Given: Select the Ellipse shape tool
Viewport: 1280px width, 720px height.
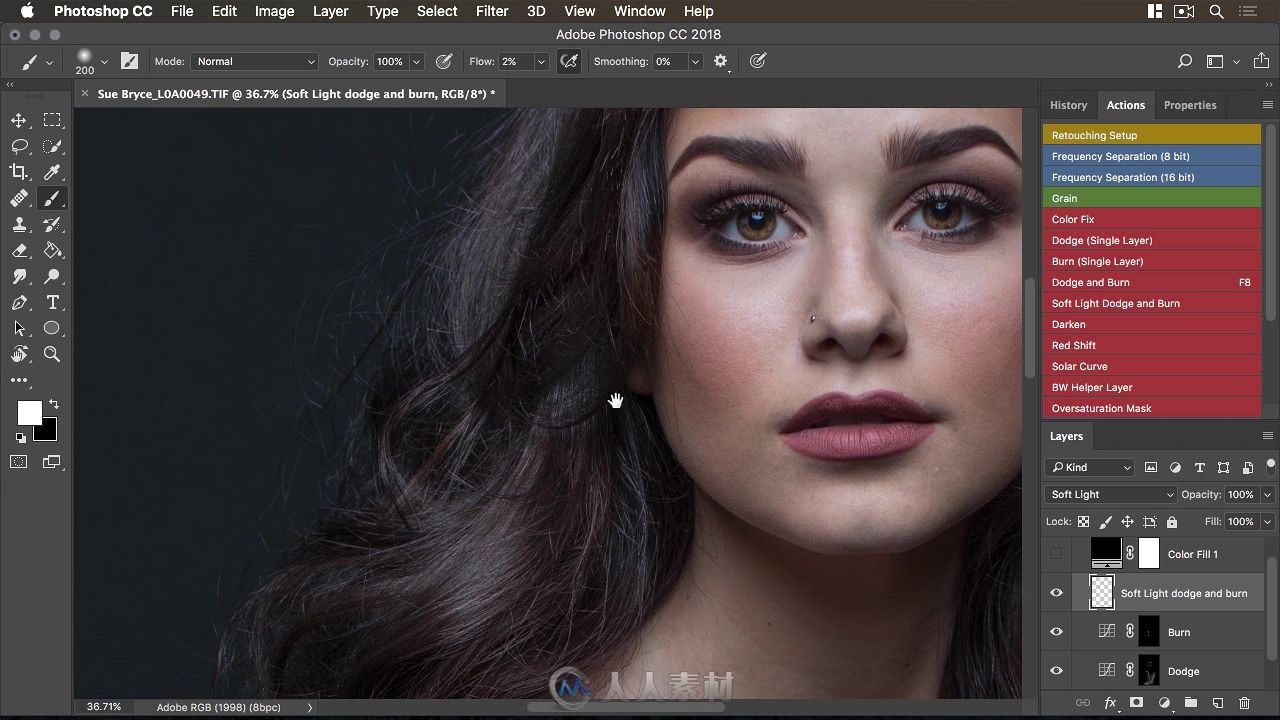Looking at the screenshot, I should tap(52, 328).
